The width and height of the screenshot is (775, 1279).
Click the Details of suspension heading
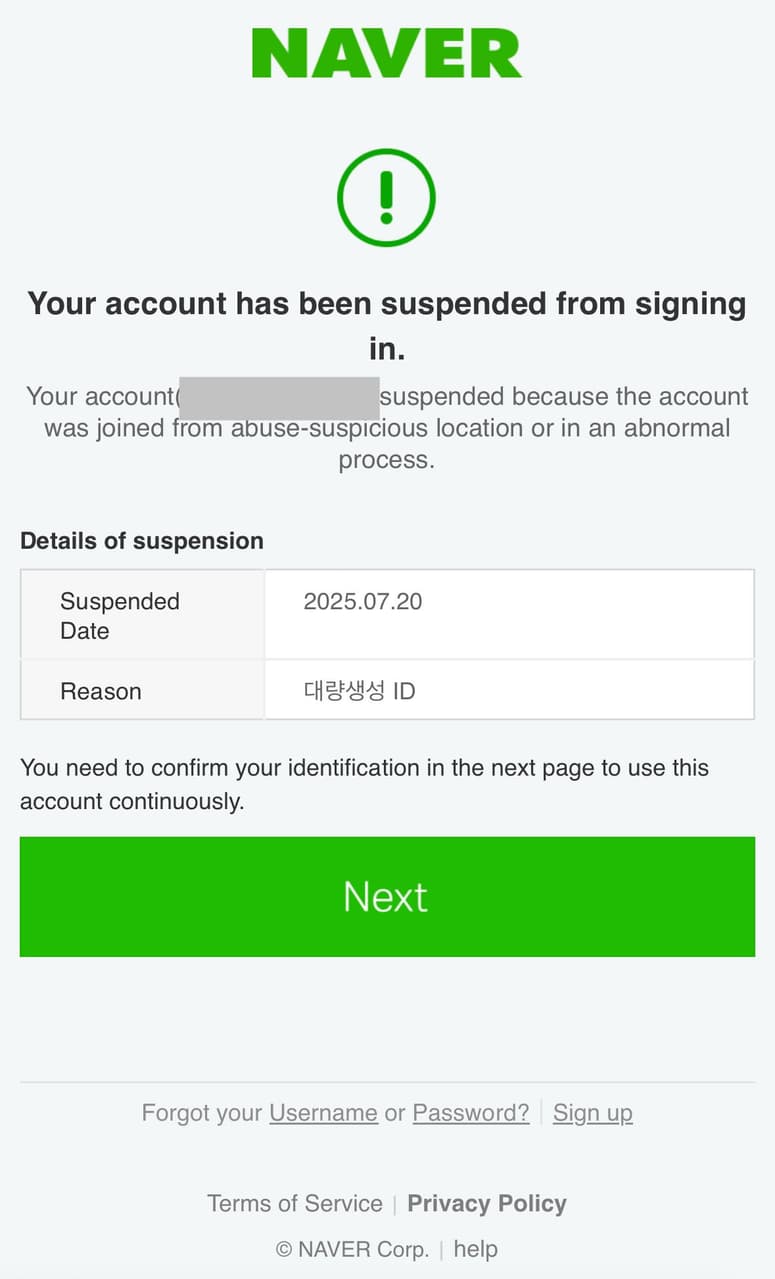(x=142, y=541)
